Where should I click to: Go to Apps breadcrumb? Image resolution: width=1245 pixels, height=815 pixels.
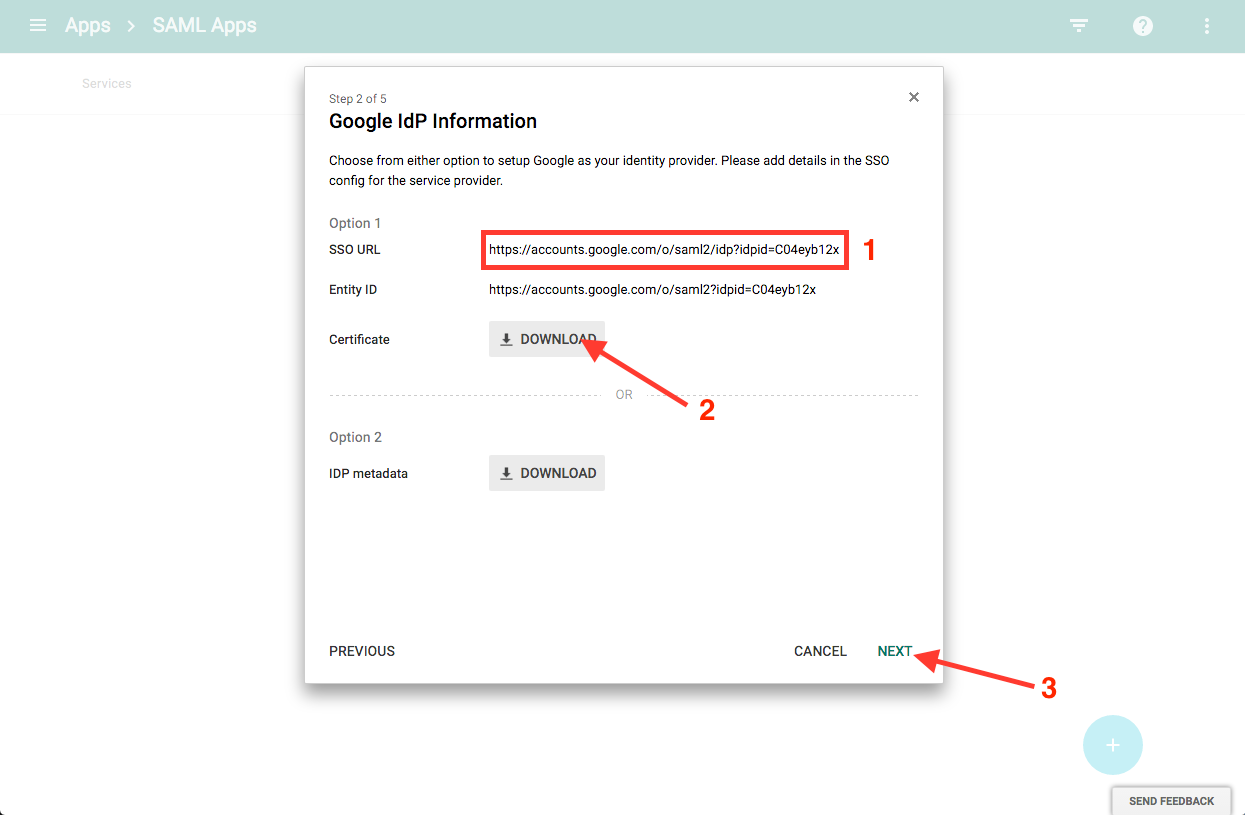[88, 25]
